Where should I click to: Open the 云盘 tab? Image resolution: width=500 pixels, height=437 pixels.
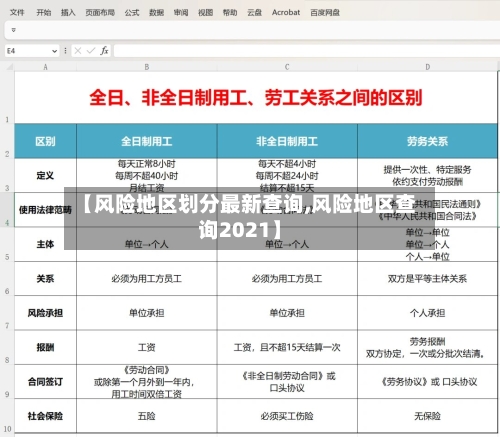click(254, 13)
